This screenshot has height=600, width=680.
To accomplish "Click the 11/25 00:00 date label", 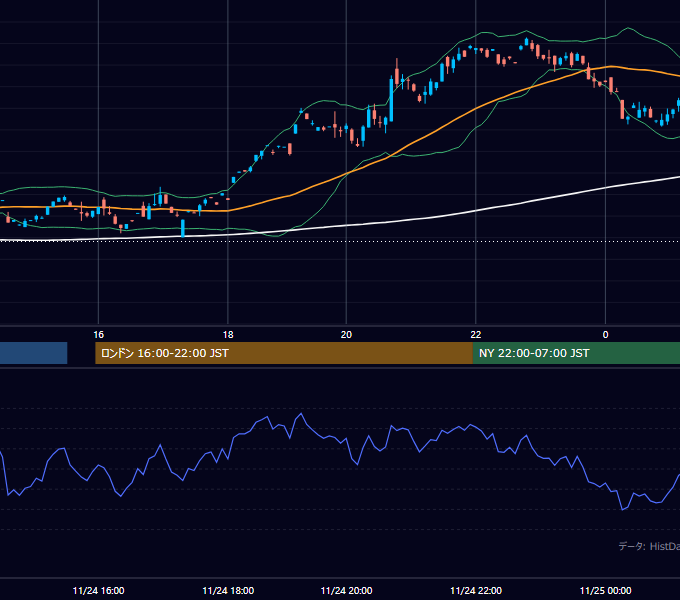I will [x=606, y=590].
